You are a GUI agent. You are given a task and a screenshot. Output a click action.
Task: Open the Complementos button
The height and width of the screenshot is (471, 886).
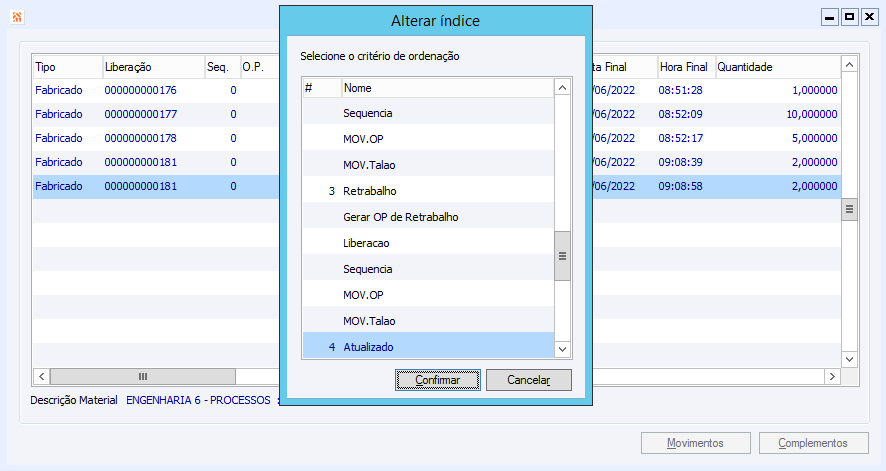tap(813, 443)
